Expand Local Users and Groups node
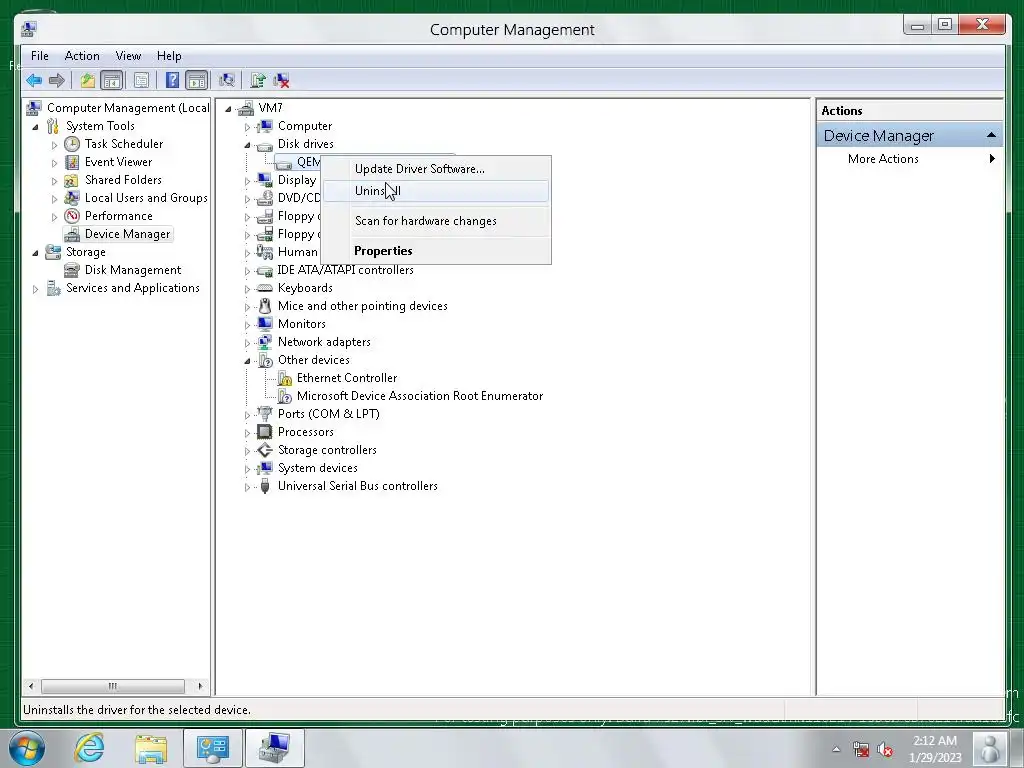The height and width of the screenshot is (768, 1024). tap(54, 199)
